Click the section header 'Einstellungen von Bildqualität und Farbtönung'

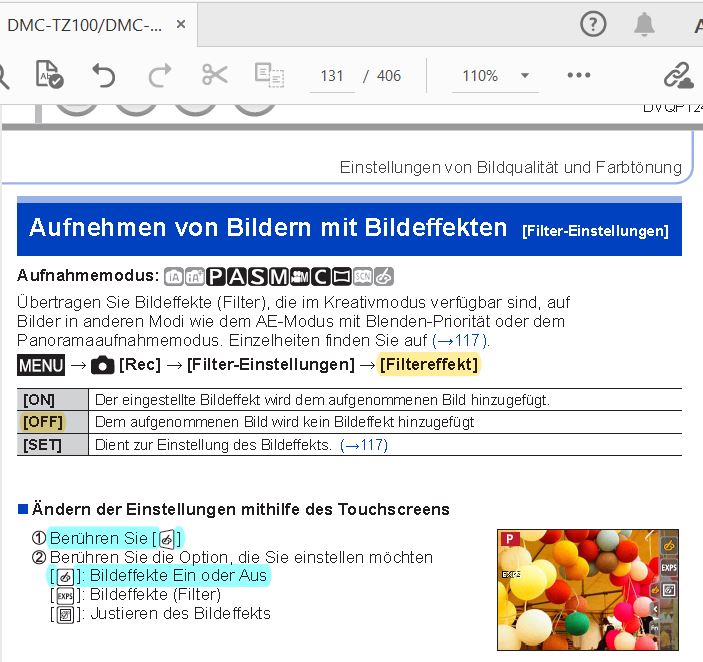[x=511, y=167]
